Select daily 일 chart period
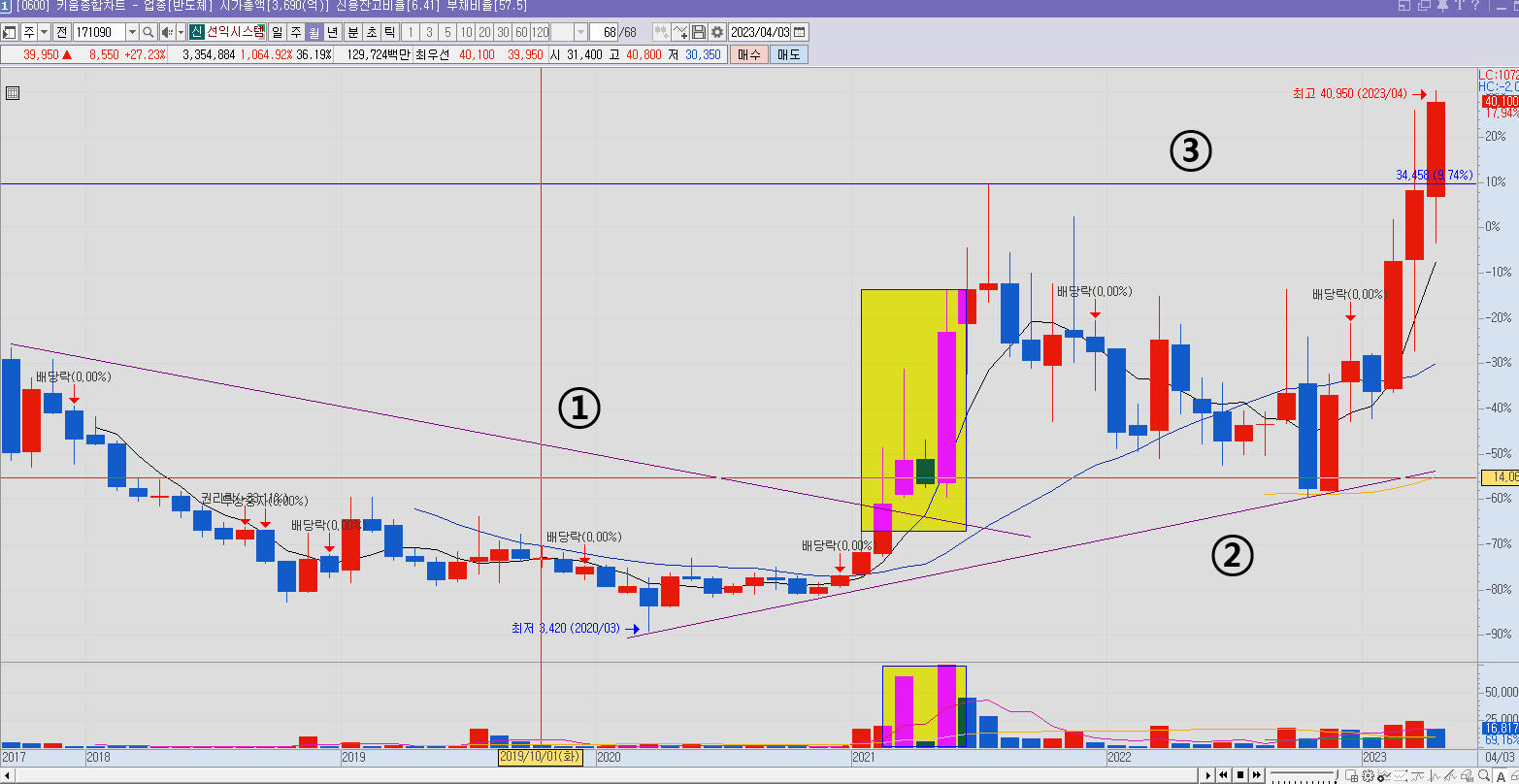This screenshot has width=1519, height=784. coord(278,32)
